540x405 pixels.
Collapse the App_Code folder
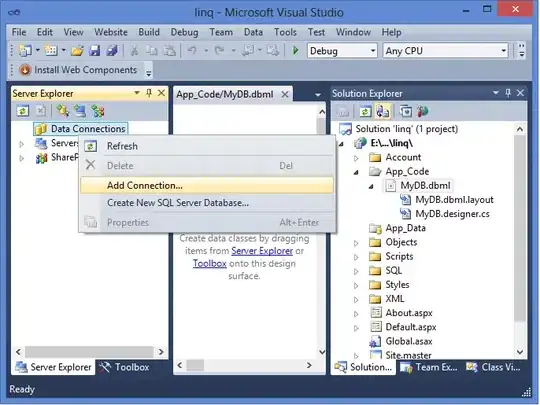click(356, 172)
